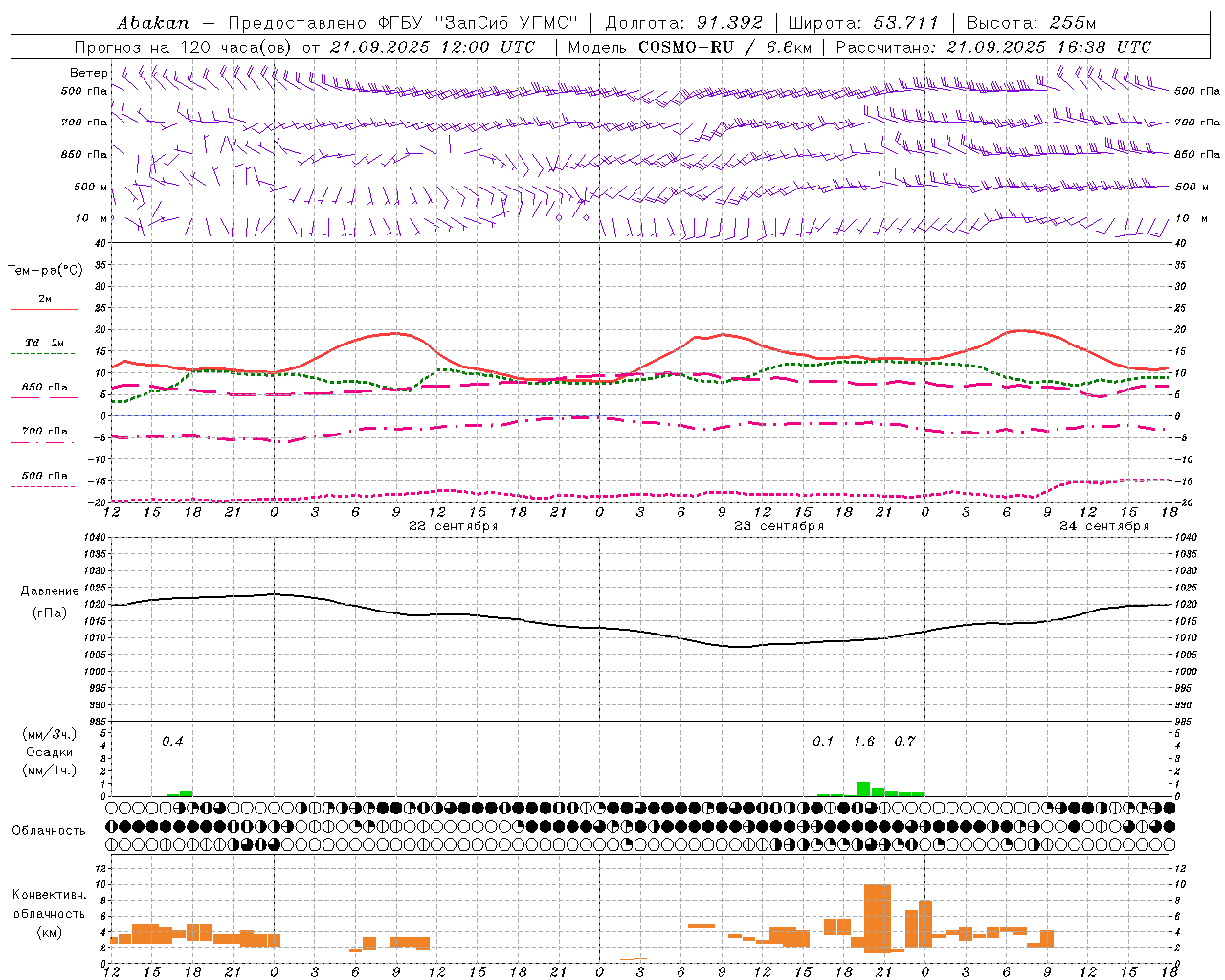Click the 0.4 precipitation amount value
This screenshot has width=1225, height=980.
pyautogui.click(x=172, y=742)
